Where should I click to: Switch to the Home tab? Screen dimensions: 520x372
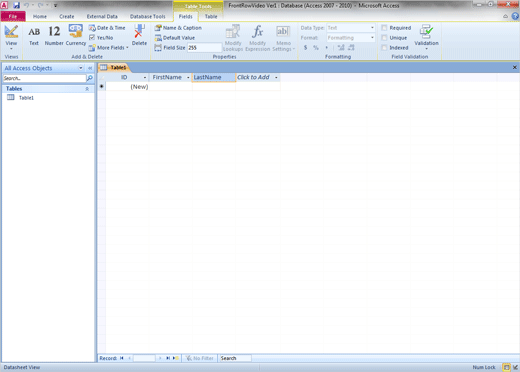pyautogui.click(x=40, y=16)
